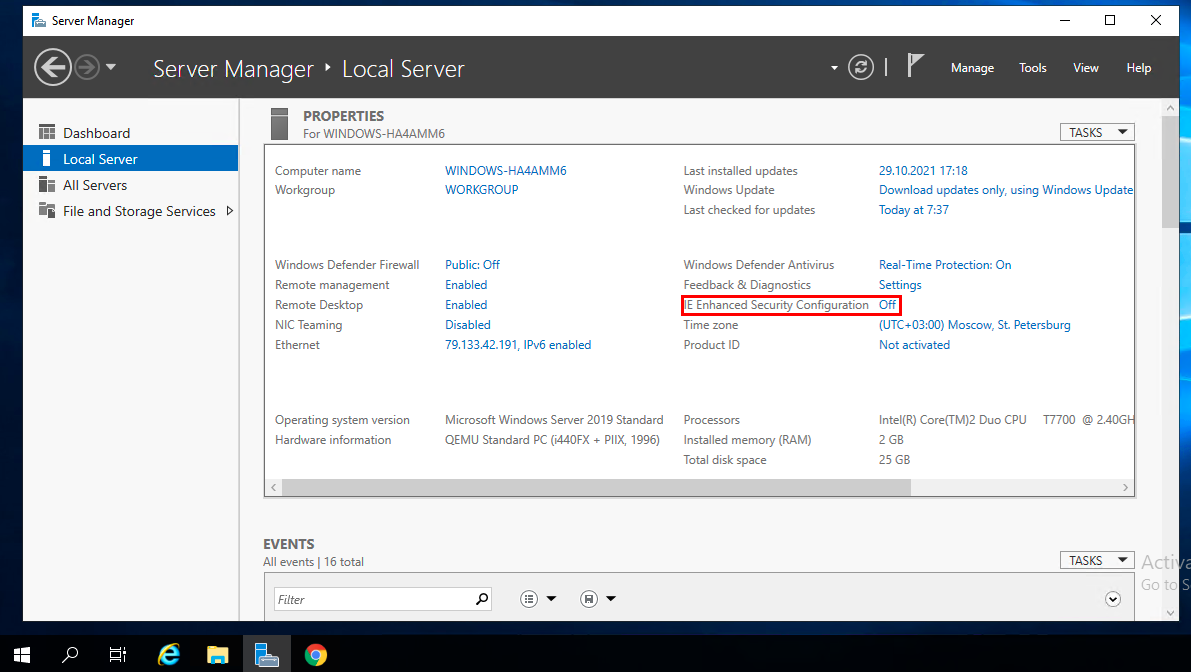This screenshot has height=672, width=1191.
Task: Click the Events Filter input field
Action: 373,599
